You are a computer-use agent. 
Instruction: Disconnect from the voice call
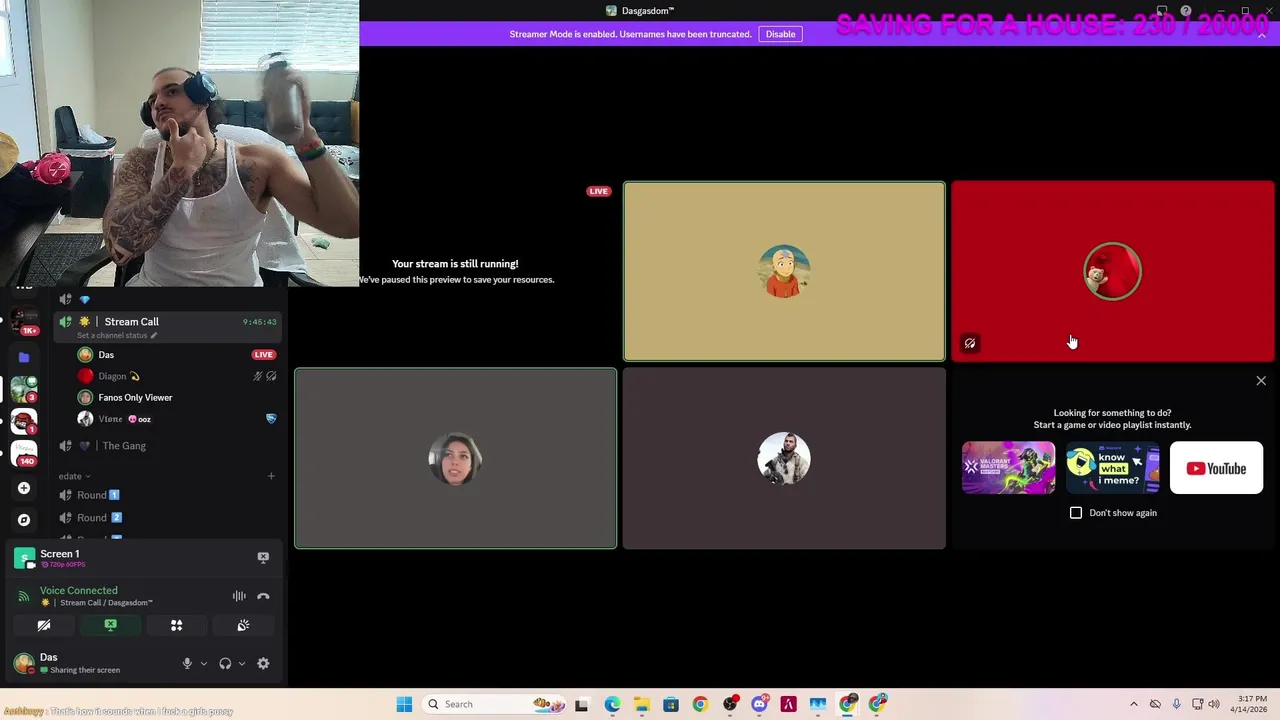(263, 597)
